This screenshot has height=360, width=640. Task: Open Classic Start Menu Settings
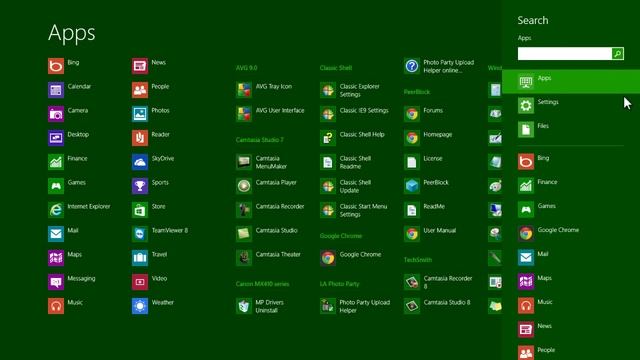[354, 210]
